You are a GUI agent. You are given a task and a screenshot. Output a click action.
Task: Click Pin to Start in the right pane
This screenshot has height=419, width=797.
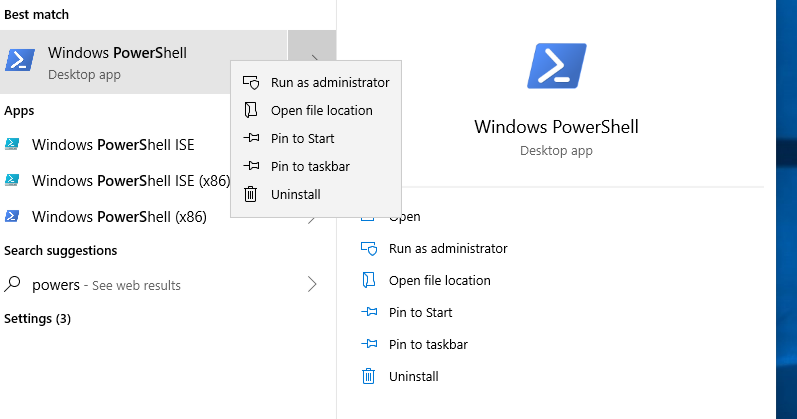(x=420, y=312)
